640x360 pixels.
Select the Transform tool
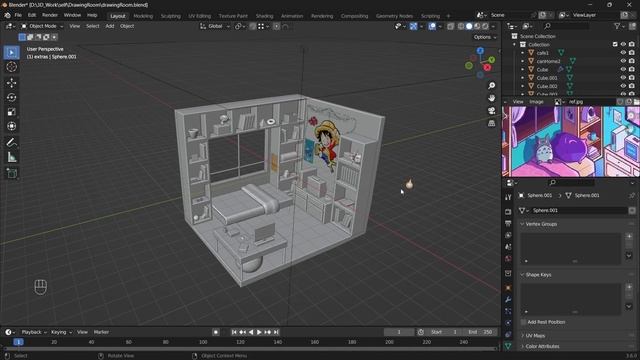pos(11,126)
